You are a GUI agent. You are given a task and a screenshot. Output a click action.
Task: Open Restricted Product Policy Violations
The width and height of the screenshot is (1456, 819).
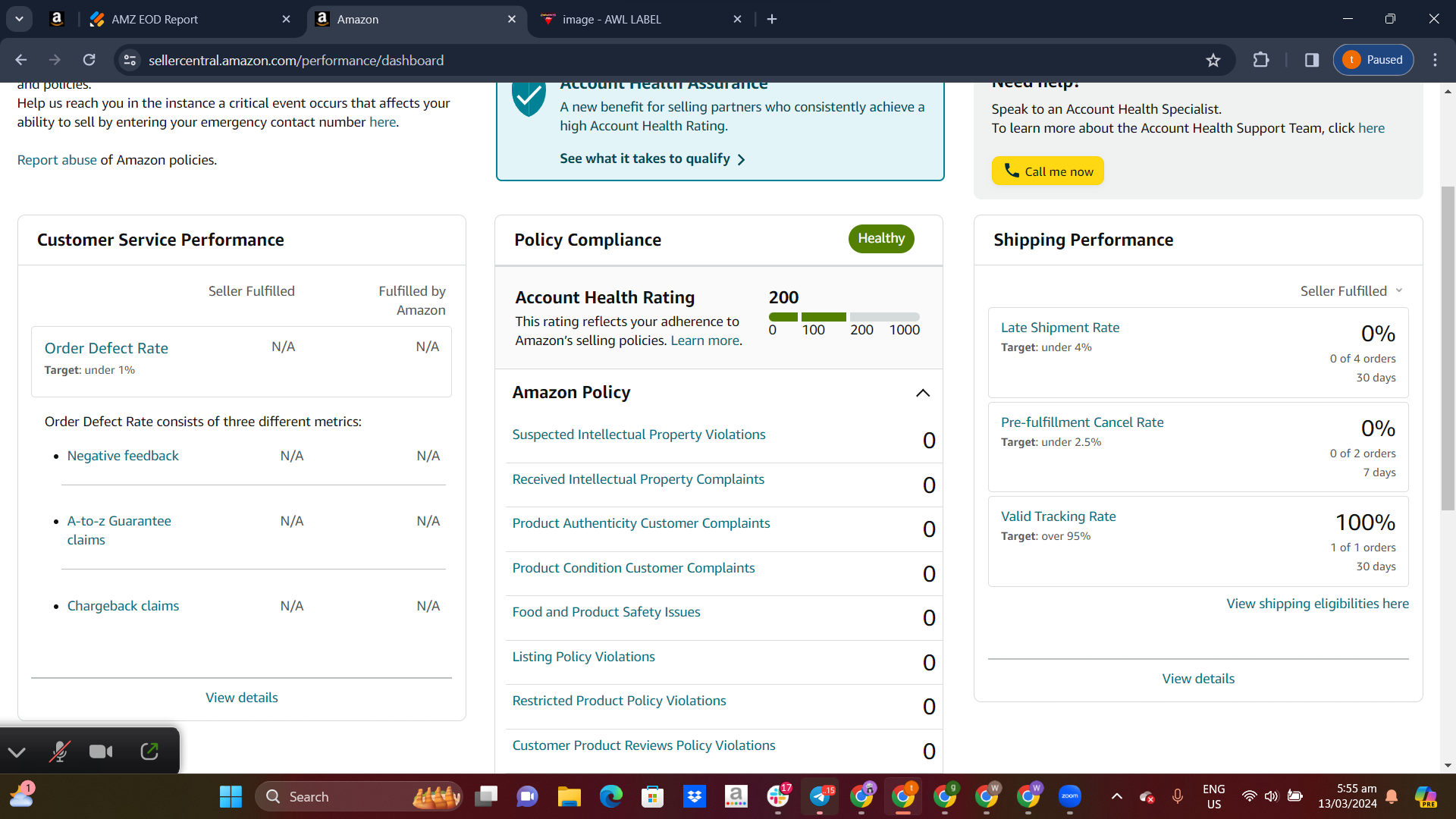point(619,701)
